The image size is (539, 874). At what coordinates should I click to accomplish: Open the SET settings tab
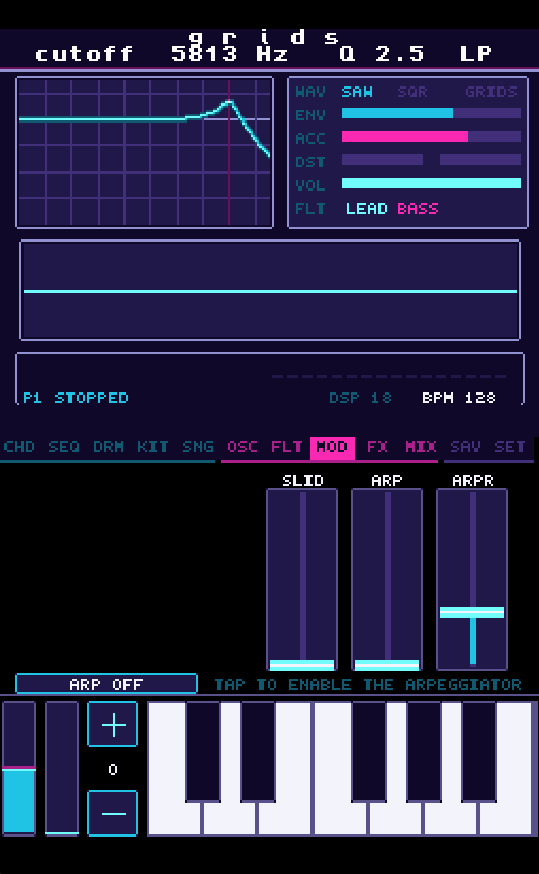pyautogui.click(x=509, y=447)
